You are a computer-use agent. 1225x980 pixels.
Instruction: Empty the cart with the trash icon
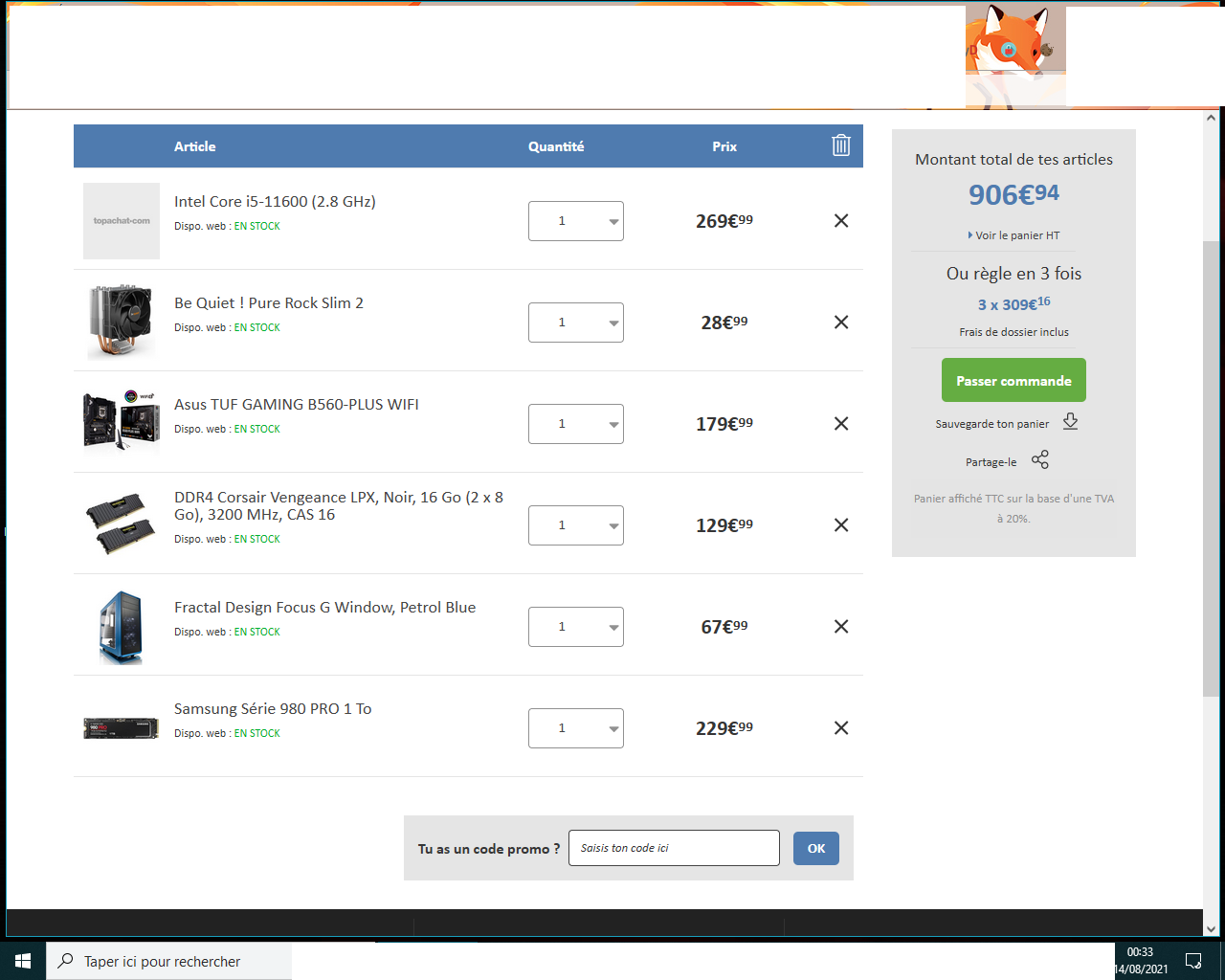[x=841, y=145]
